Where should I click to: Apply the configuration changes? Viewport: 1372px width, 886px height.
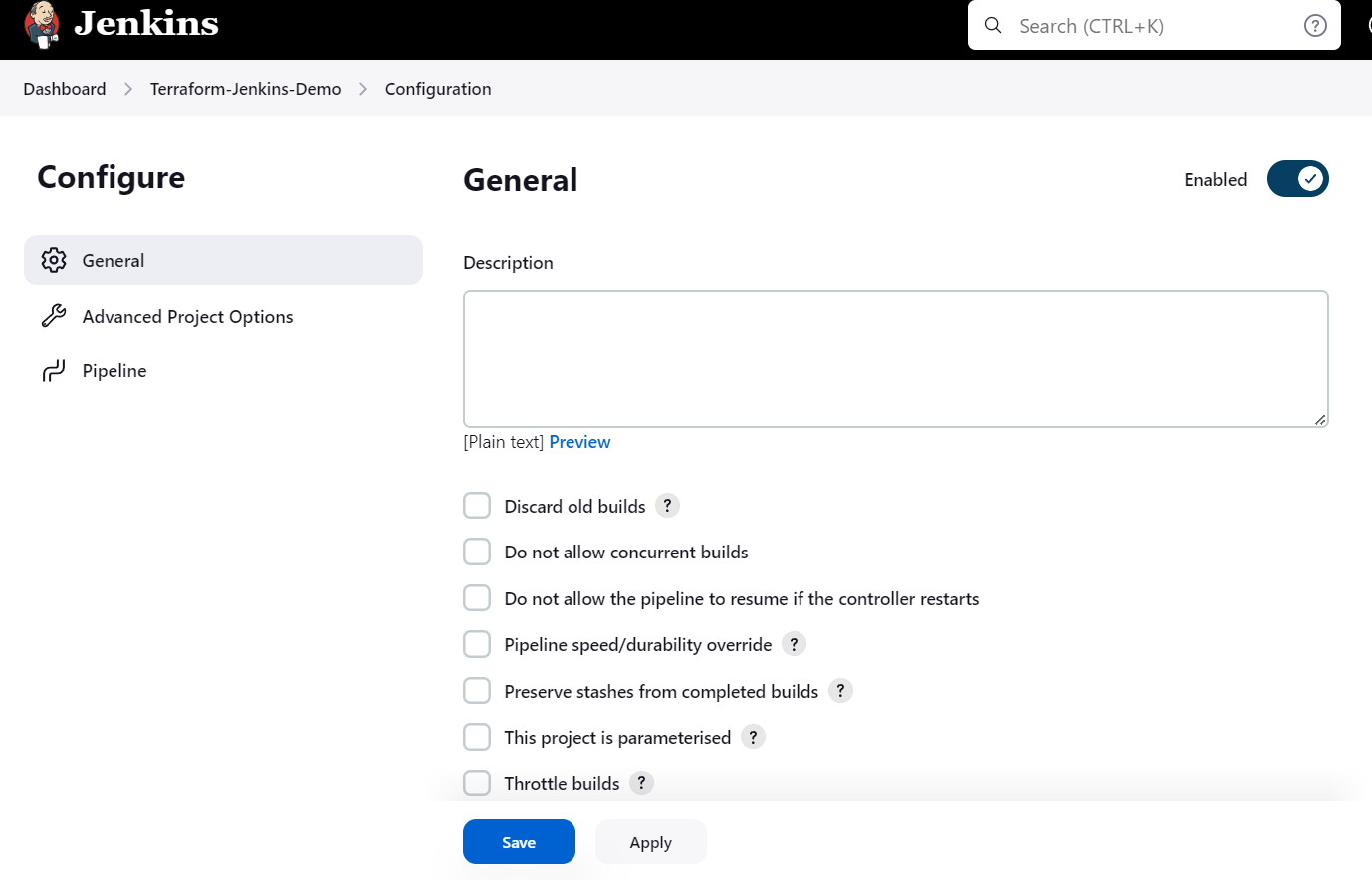pos(651,842)
